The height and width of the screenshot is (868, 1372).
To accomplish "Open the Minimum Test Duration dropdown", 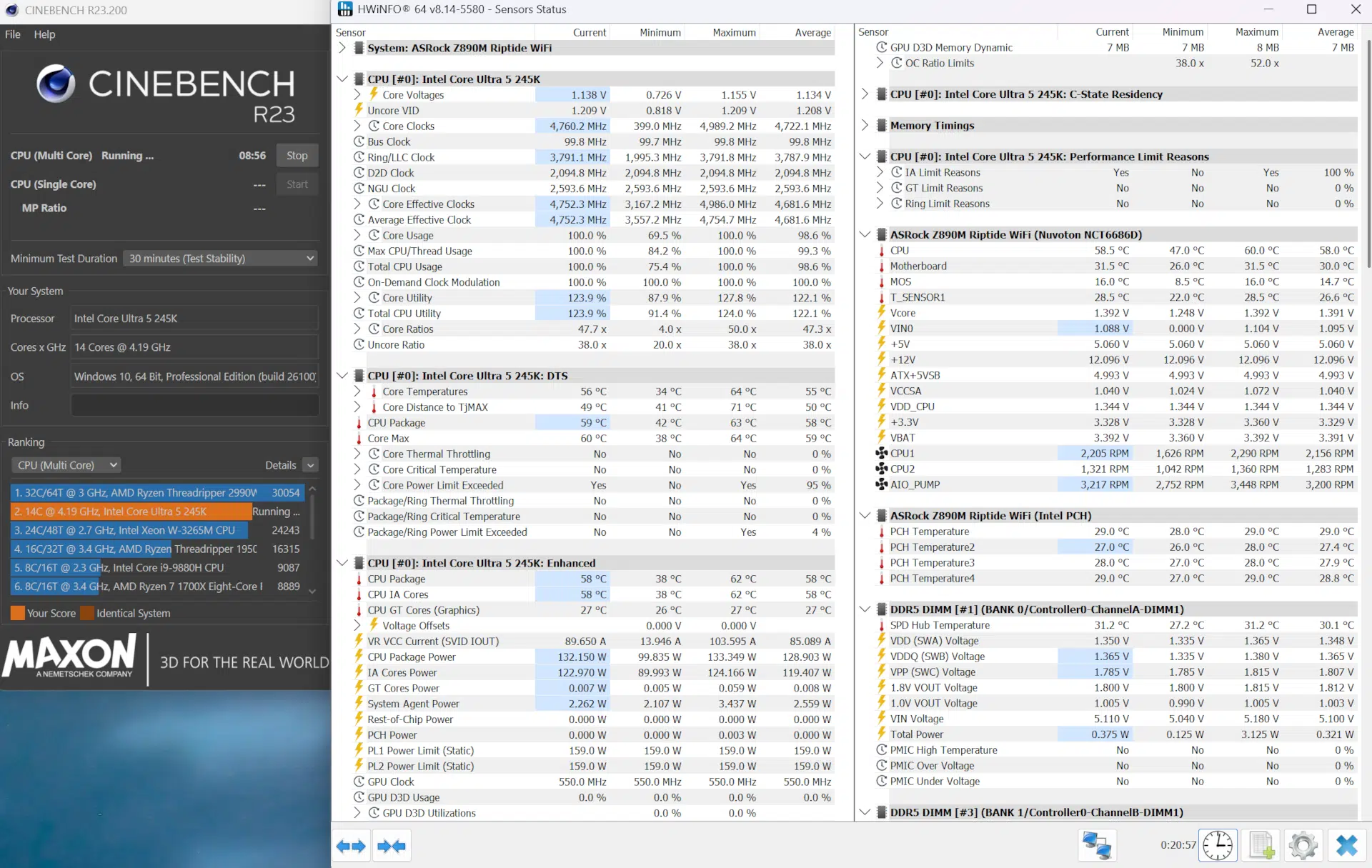I will 220,258.
